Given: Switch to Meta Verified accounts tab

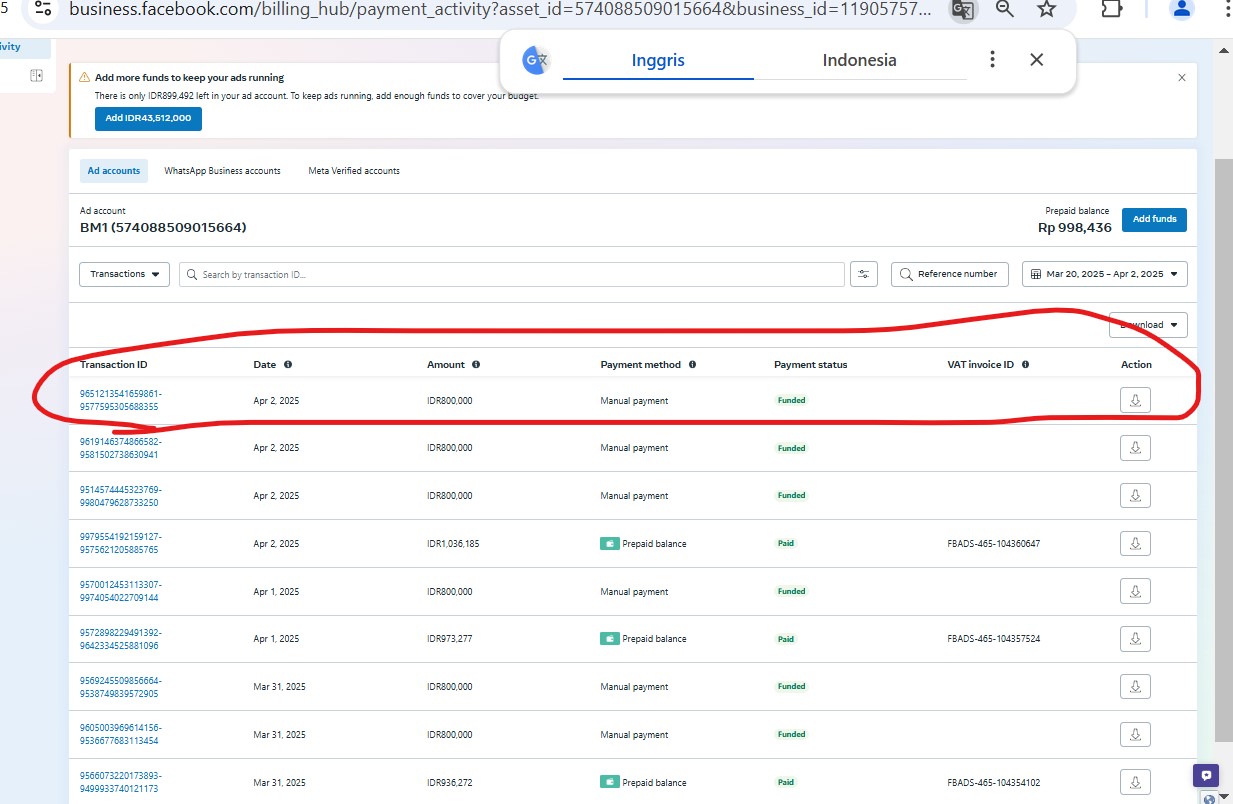Looking at the screenshot, I should click(354, 171).
